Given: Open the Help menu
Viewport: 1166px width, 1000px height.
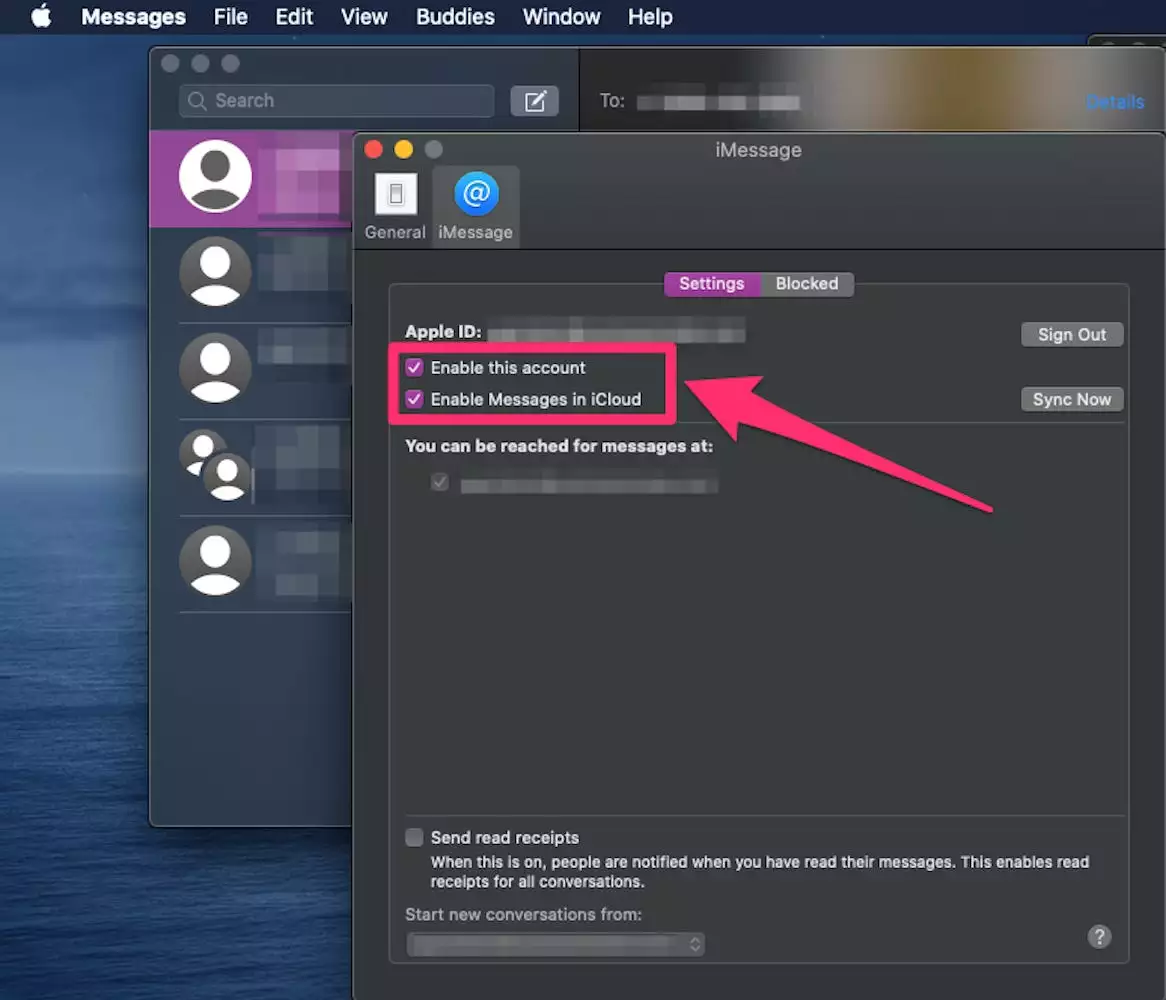Looking at the screenshot, I should point(650,16).
